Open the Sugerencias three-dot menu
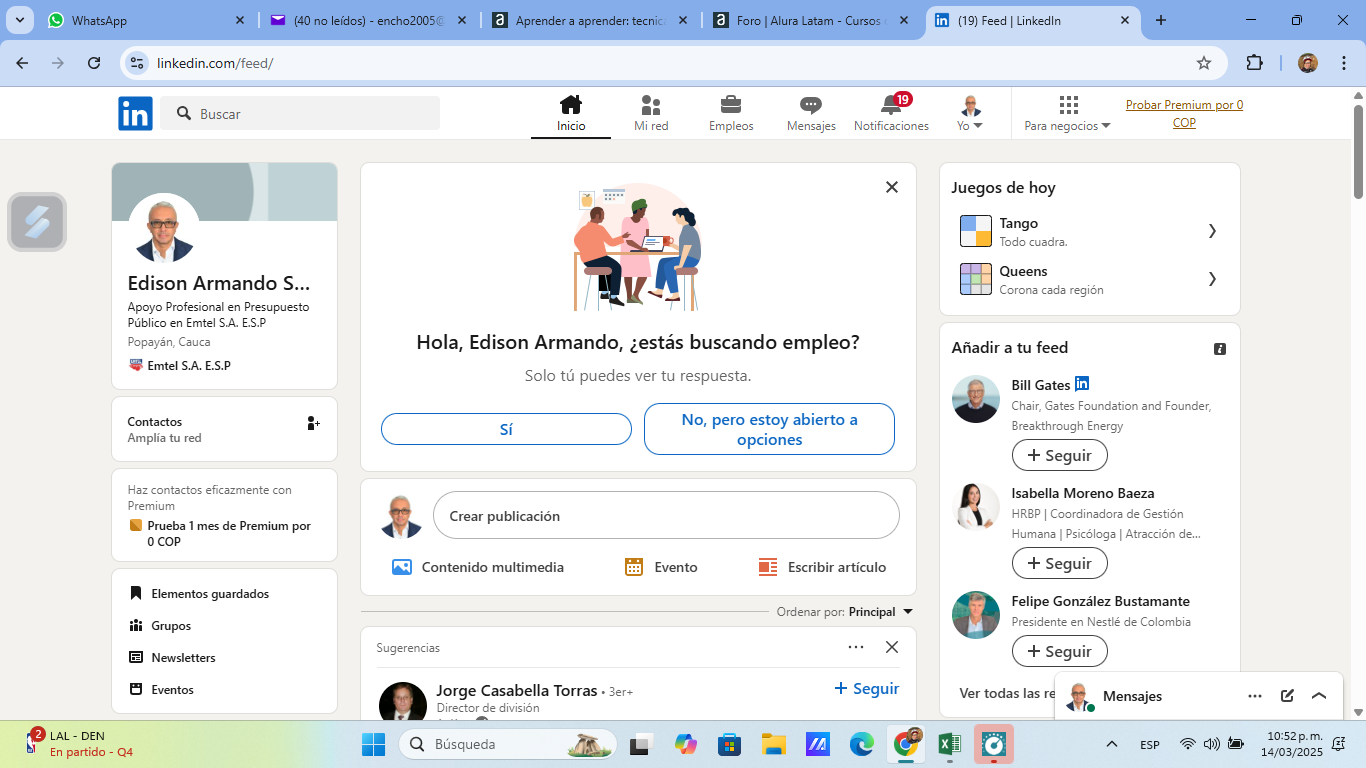This screenshot has width=1366, height=768. (856, 647)
